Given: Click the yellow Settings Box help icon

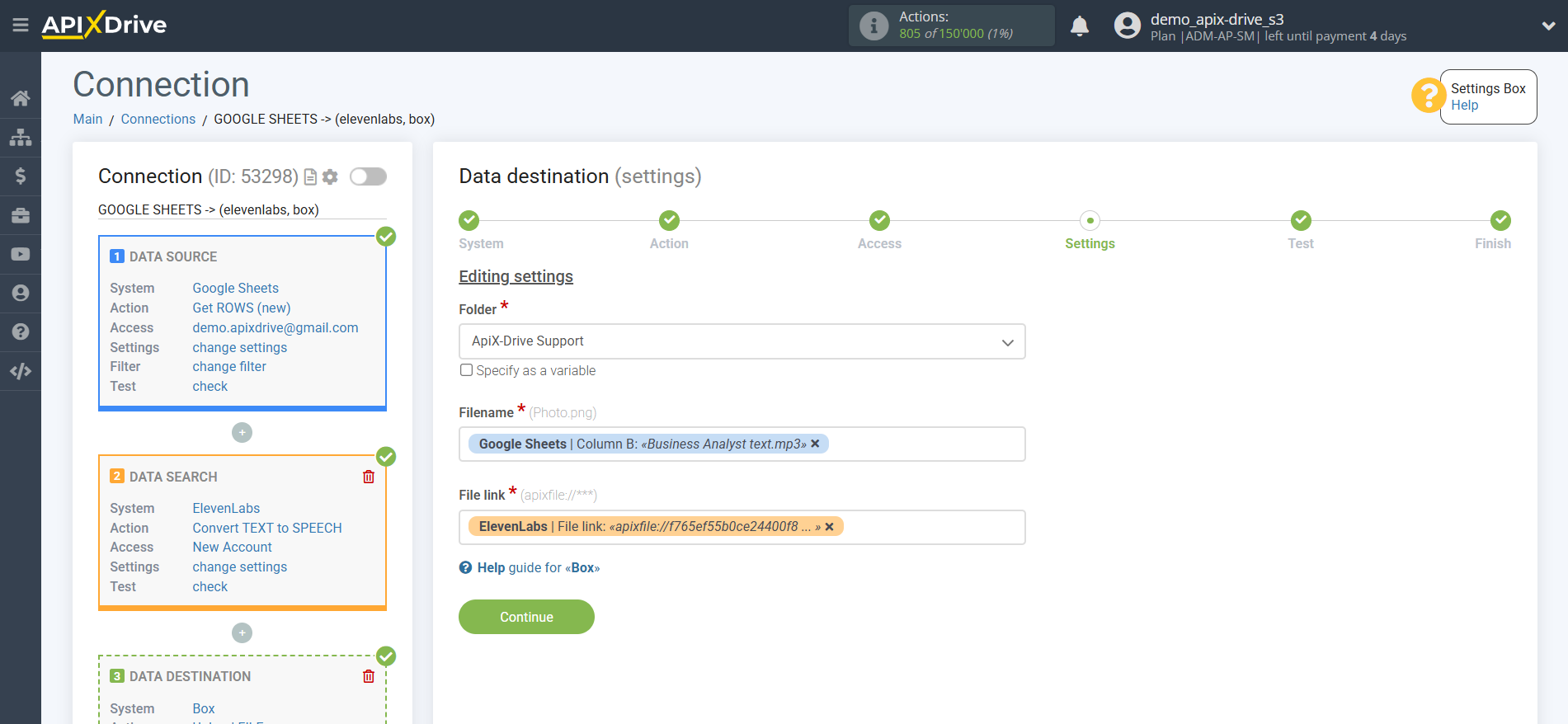Looking at the screenshot, I should [1428, 96].
